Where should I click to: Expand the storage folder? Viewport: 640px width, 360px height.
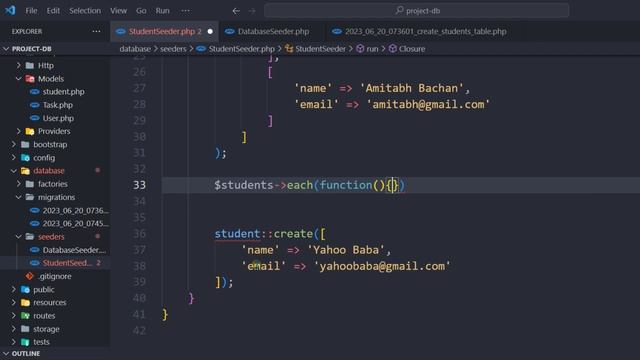(13, 329)
